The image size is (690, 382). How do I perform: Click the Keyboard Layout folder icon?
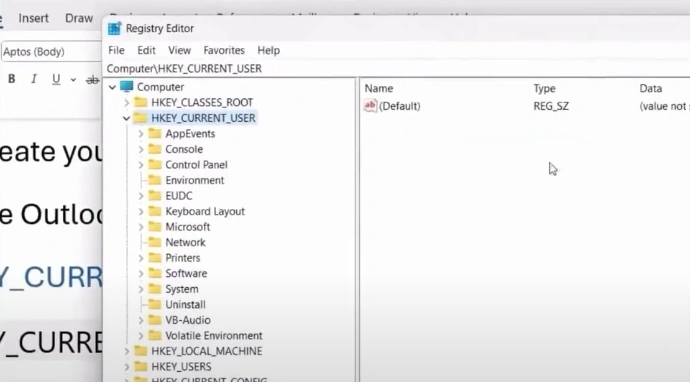click(x=154, y=211)
